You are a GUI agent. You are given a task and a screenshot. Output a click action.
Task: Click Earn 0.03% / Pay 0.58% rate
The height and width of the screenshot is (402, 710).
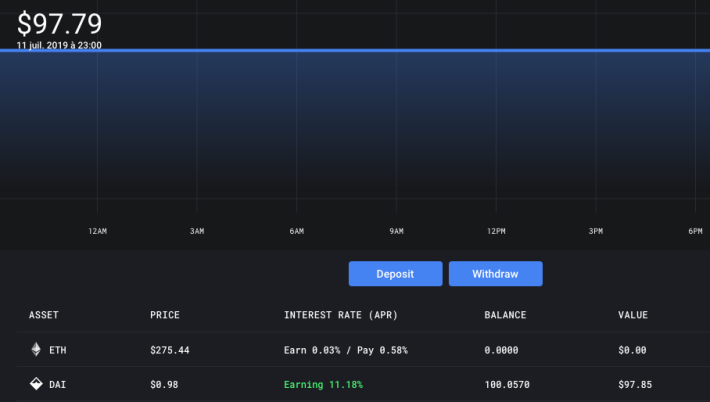point(345,350)
